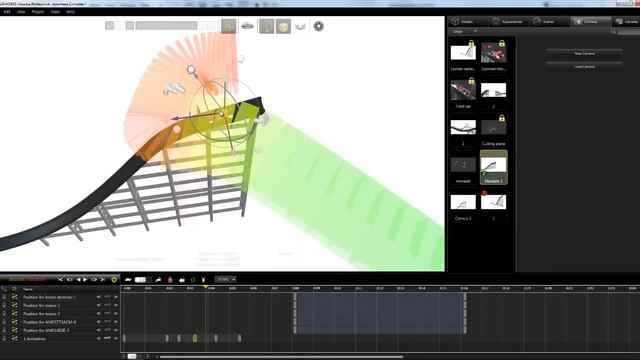Screen dimensions: 640x360
Task: Click the Load Camera button
Action: 584,67
